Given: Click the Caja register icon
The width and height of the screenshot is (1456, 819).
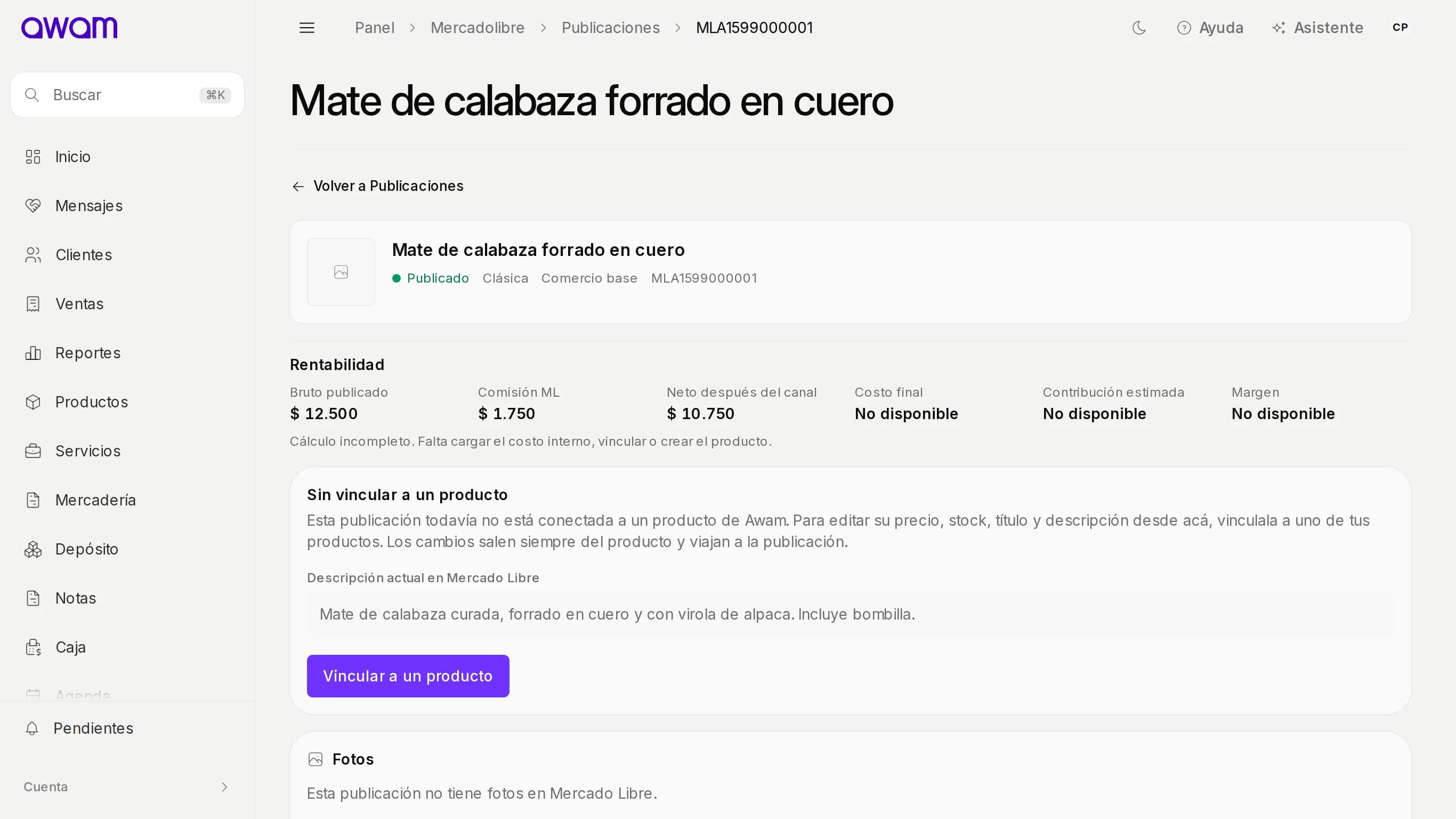Looking at the screenshot, I should (34, 647).
